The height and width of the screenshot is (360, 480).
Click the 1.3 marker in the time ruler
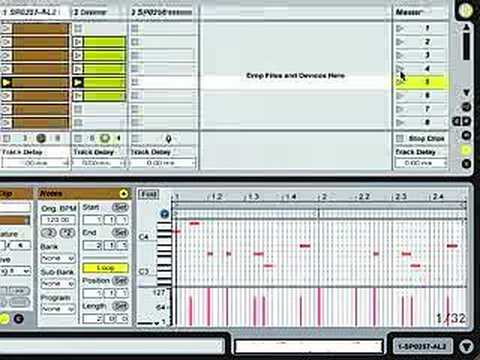pyautogui.click(x=253, y=197)
